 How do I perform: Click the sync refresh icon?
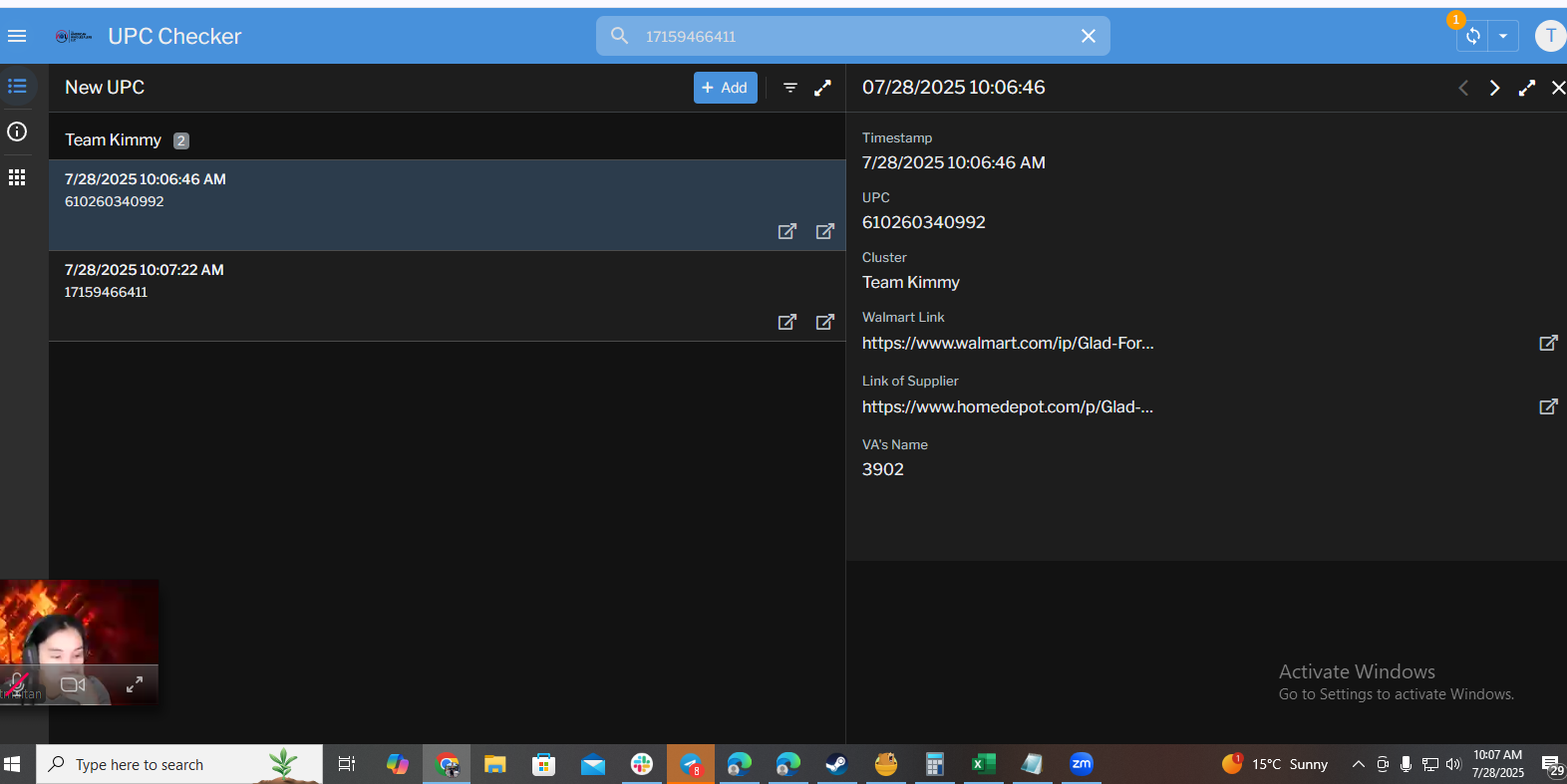(1472, 36)
